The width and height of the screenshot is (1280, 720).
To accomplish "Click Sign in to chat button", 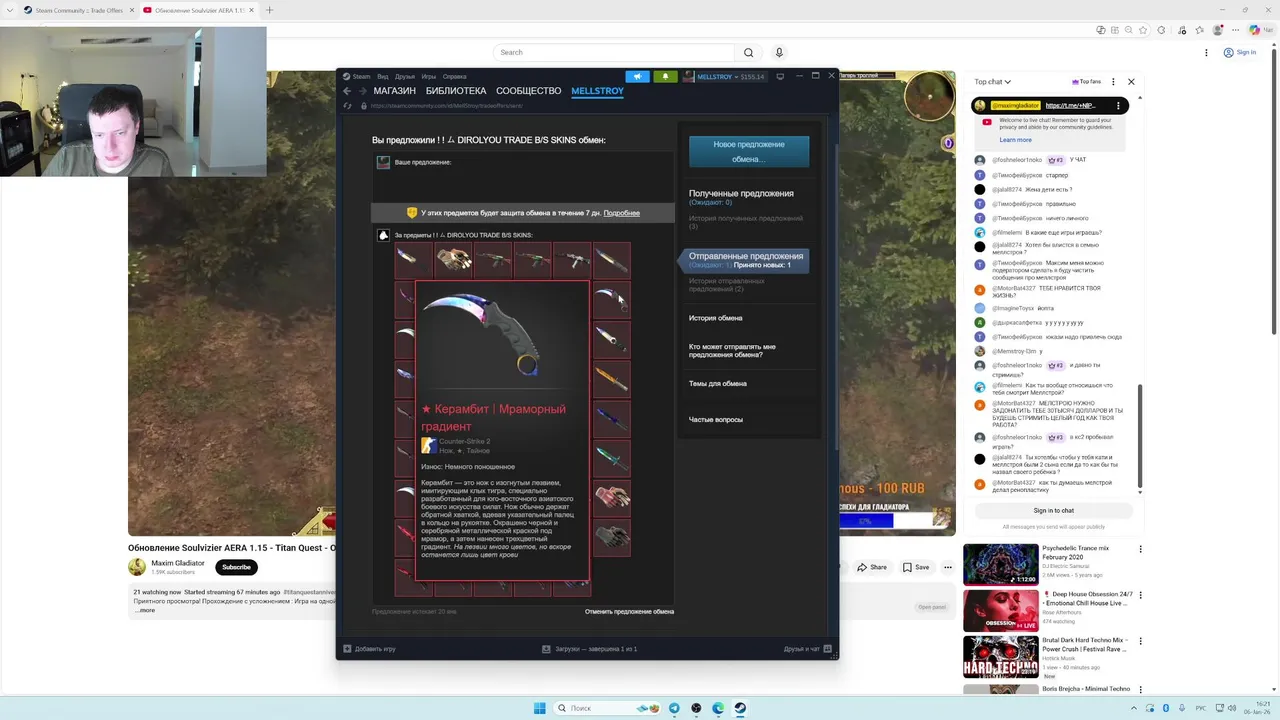I will 1054,510.
